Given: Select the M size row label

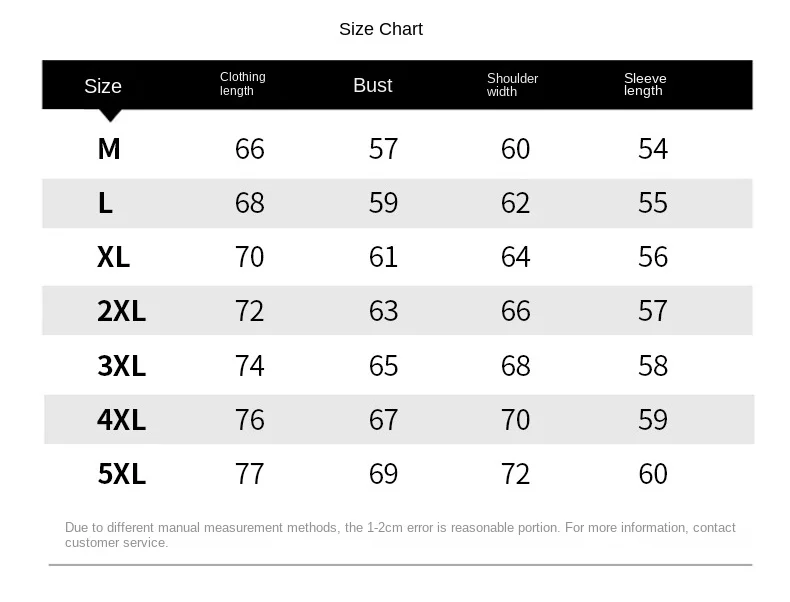Looking at the screenshot, I should (109, 149).
